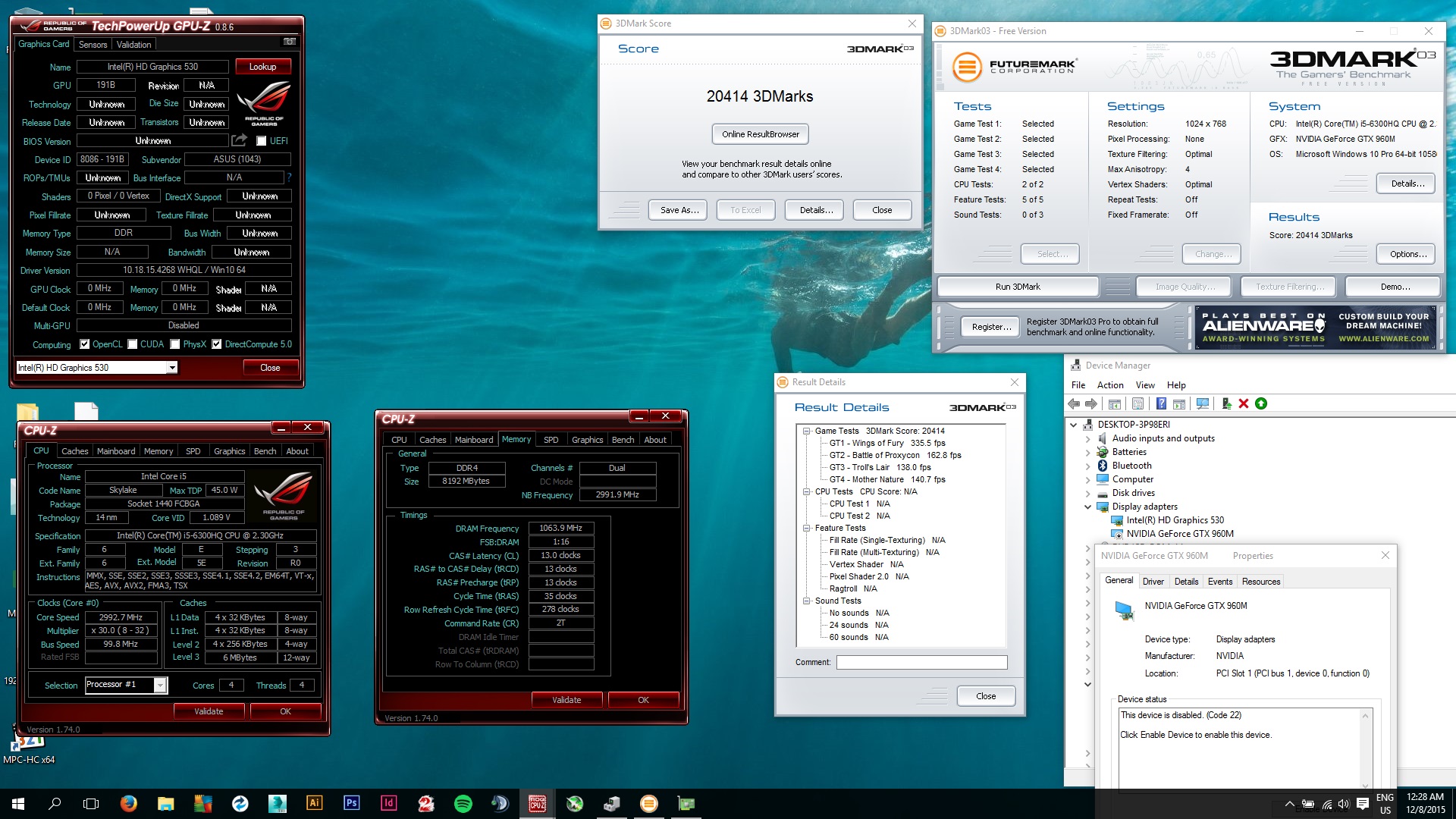Image resolution: width=1456 pixels, height=819 pixels.
Task: Click Show/Hide console tree icon in Device Manager
Action: (x=1115, y=403)
